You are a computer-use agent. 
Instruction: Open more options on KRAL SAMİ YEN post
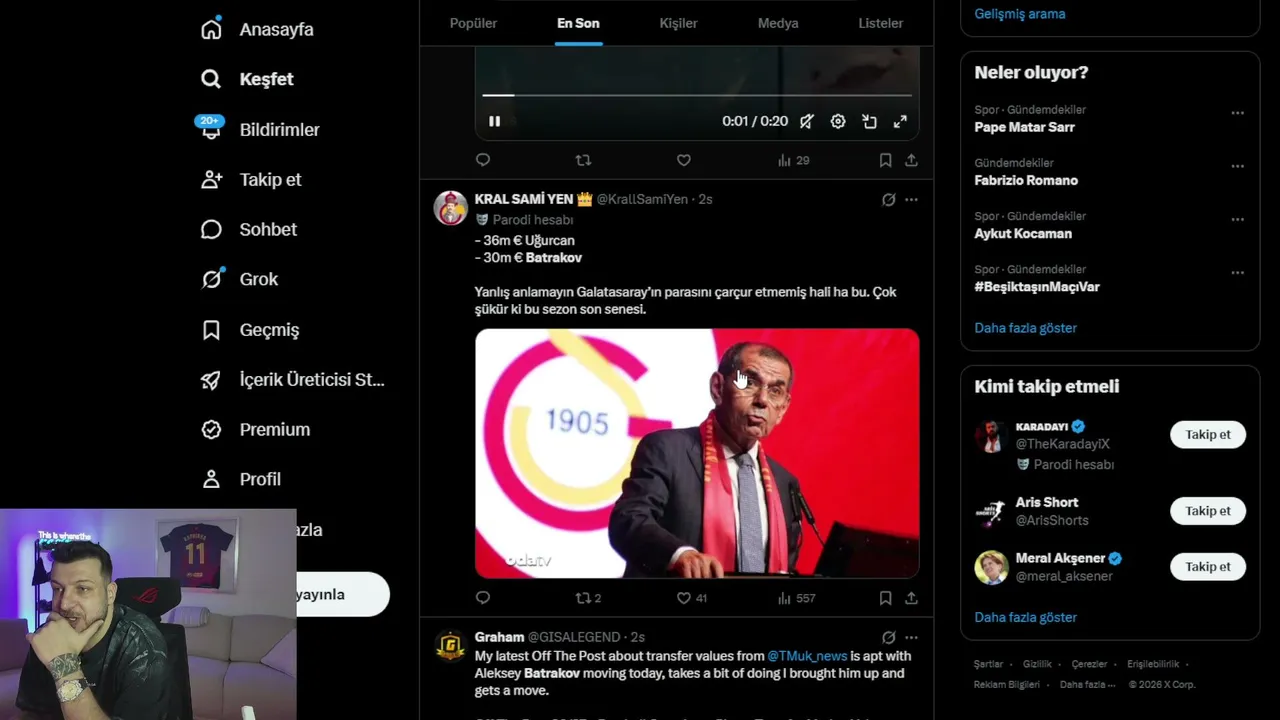pyautogui.click(x=911, y=200)
